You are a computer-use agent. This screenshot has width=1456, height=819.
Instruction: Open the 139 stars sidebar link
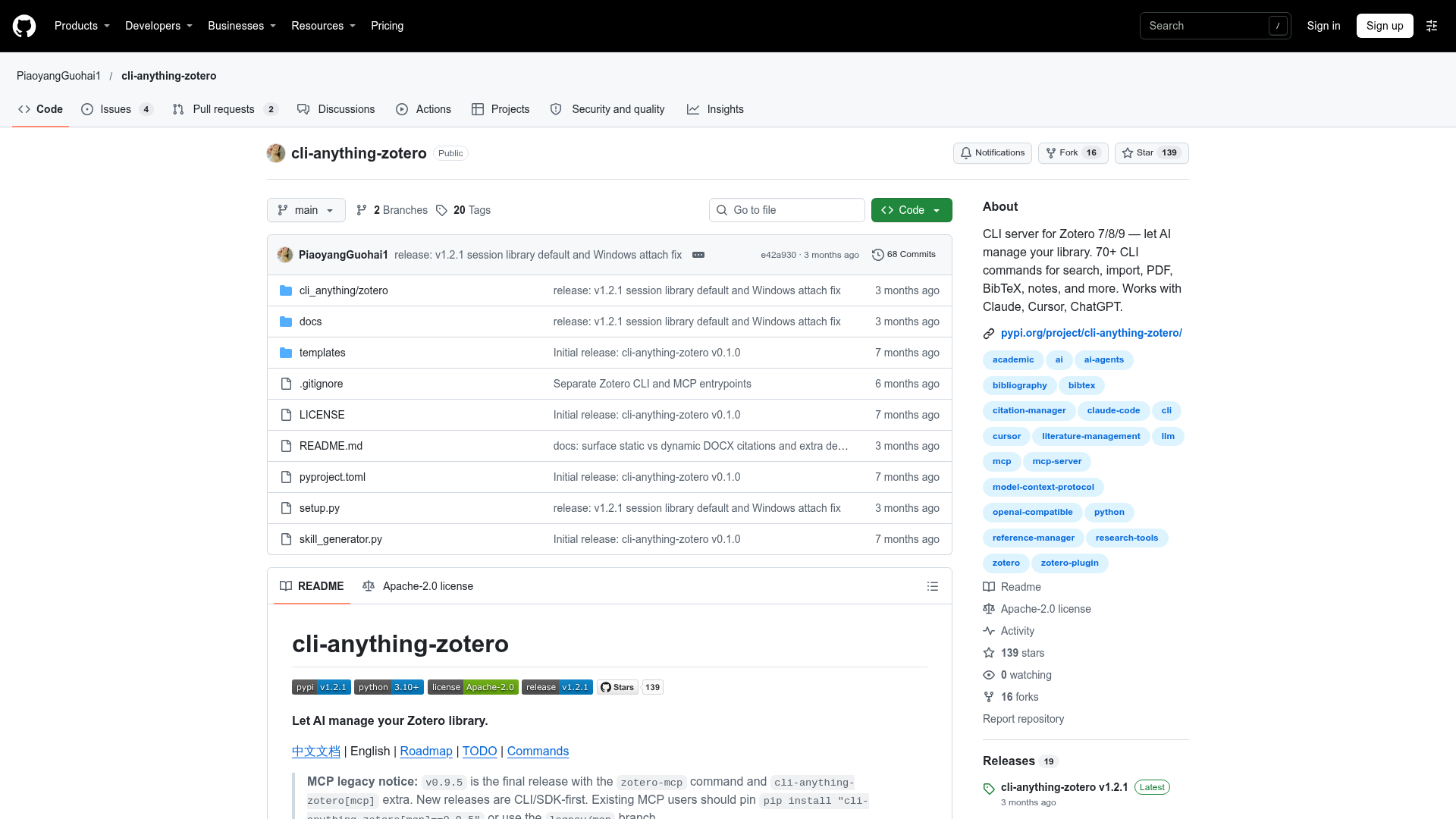[x=1013, y=653]
